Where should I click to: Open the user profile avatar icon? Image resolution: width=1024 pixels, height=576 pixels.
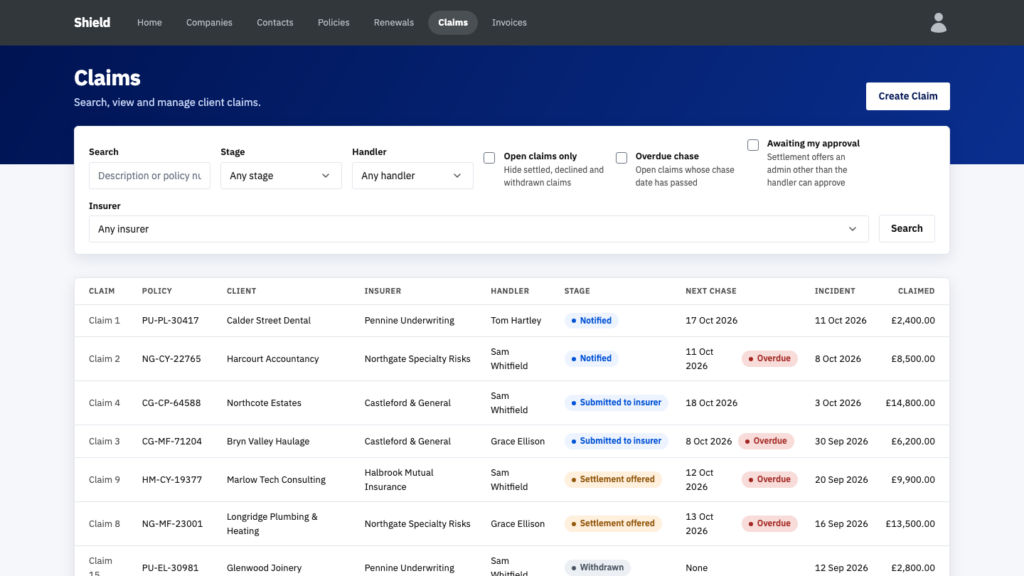coord(938,23)
